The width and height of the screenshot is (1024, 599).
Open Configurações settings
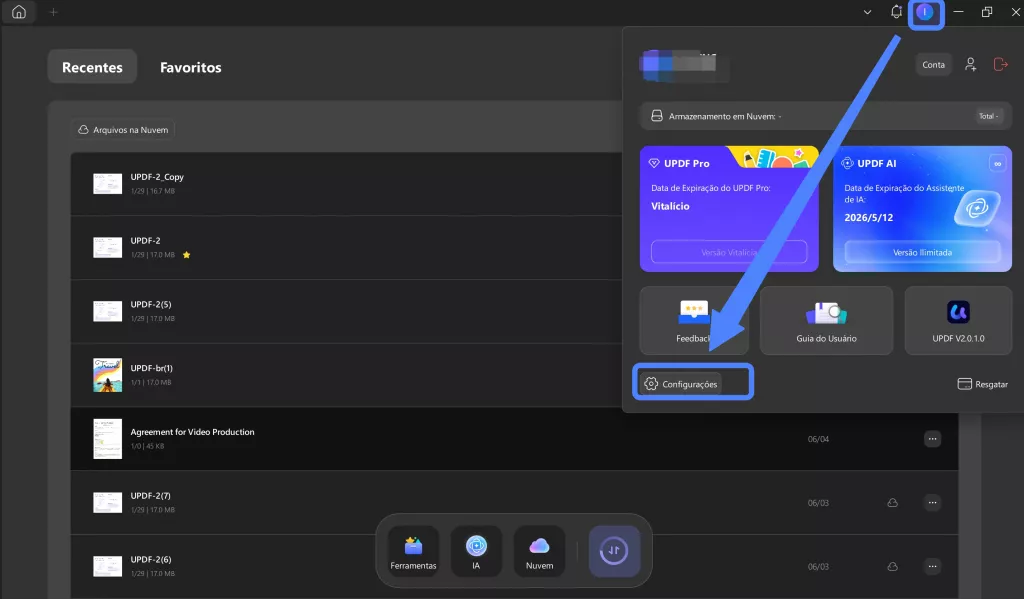tap(681, 383)
